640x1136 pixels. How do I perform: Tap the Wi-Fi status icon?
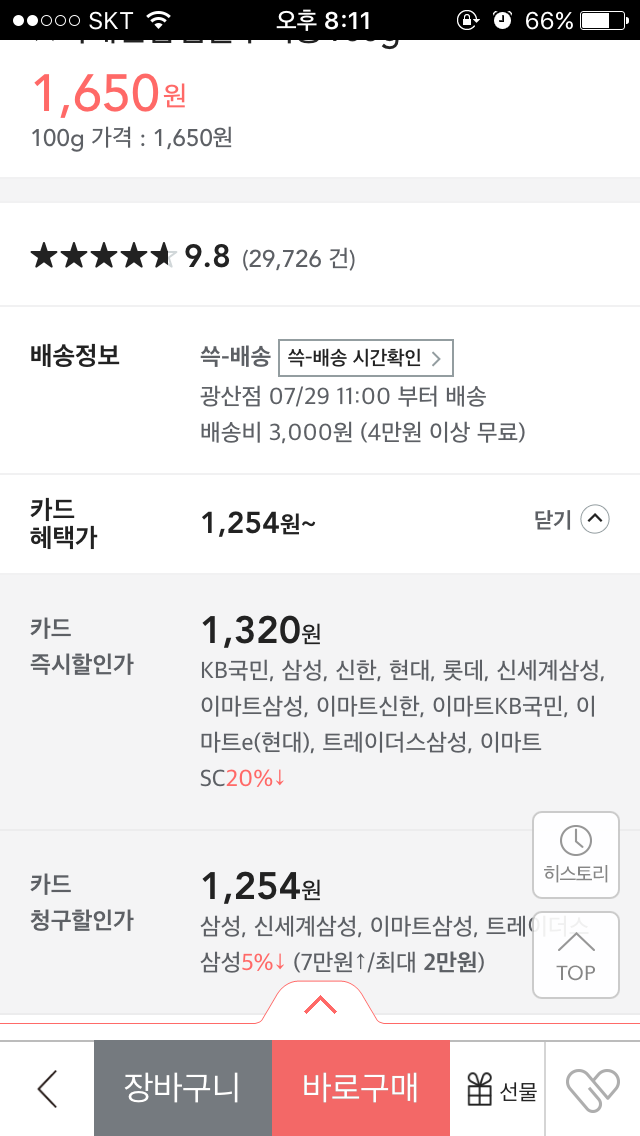click(x=158, y=20)
